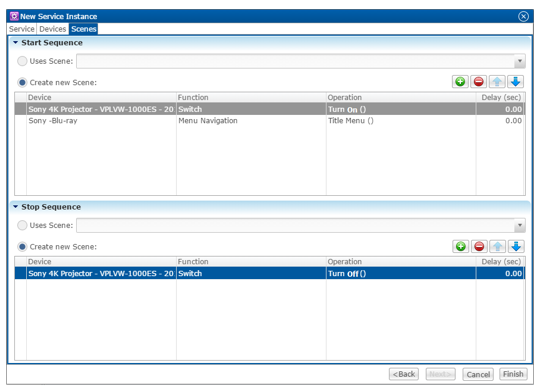The image size is (539, 391).
Task: Collapse the Start Sequence section
Action: tap(15, 43)
